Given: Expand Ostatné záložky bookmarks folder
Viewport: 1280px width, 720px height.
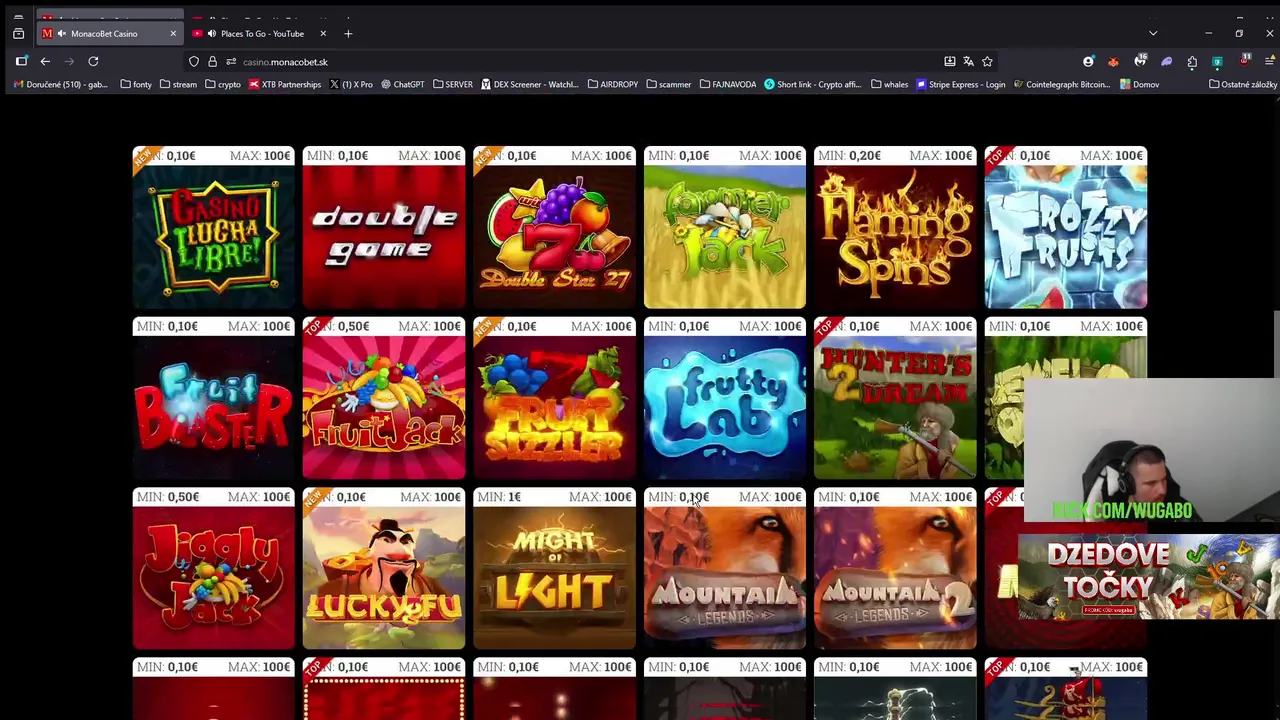Looking at the screenshot, I should pyautogui.click(x=1243, y=85).
